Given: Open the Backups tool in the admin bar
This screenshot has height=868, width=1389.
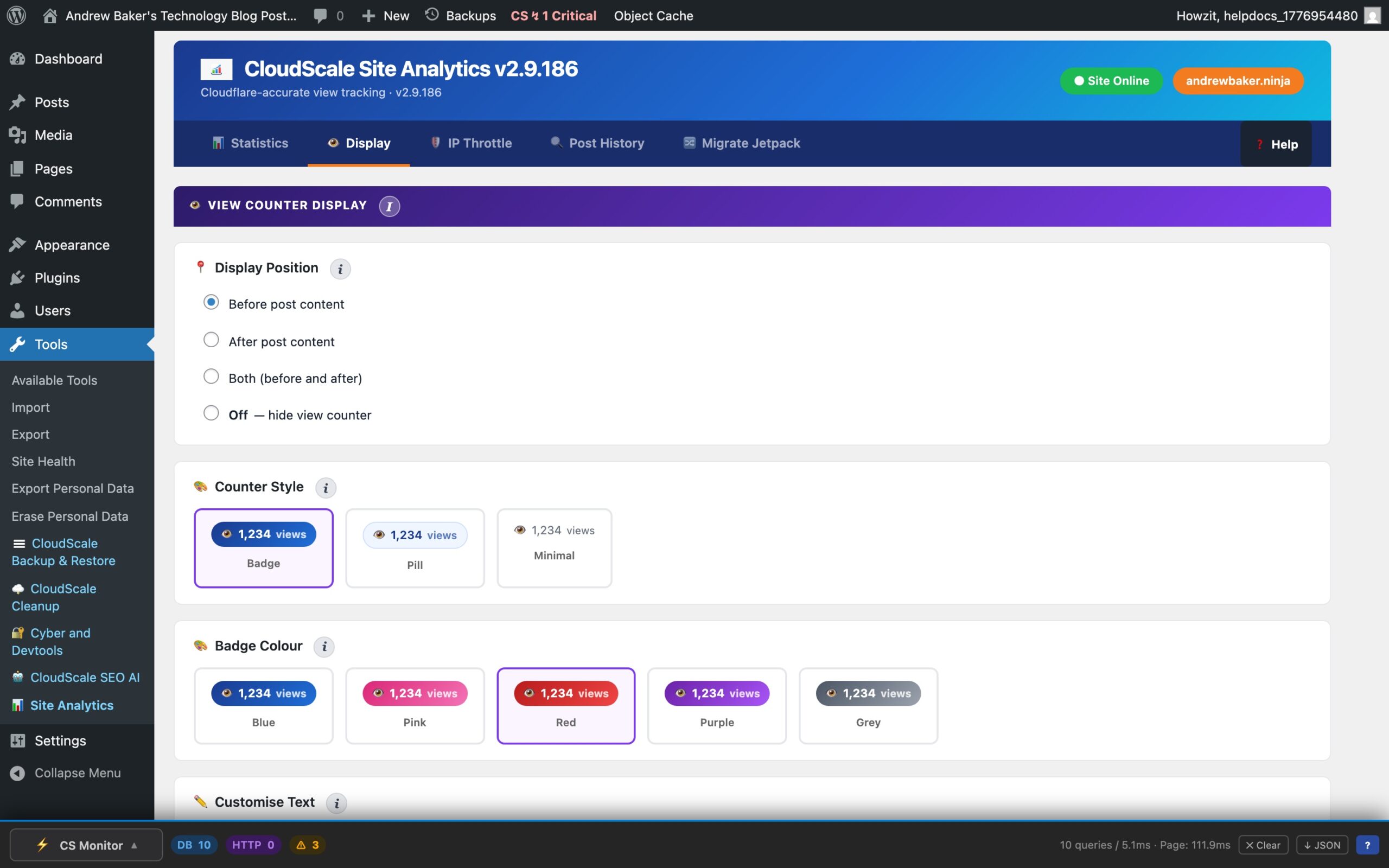Looking at the screenshot, I should click(x=460, y=16).
